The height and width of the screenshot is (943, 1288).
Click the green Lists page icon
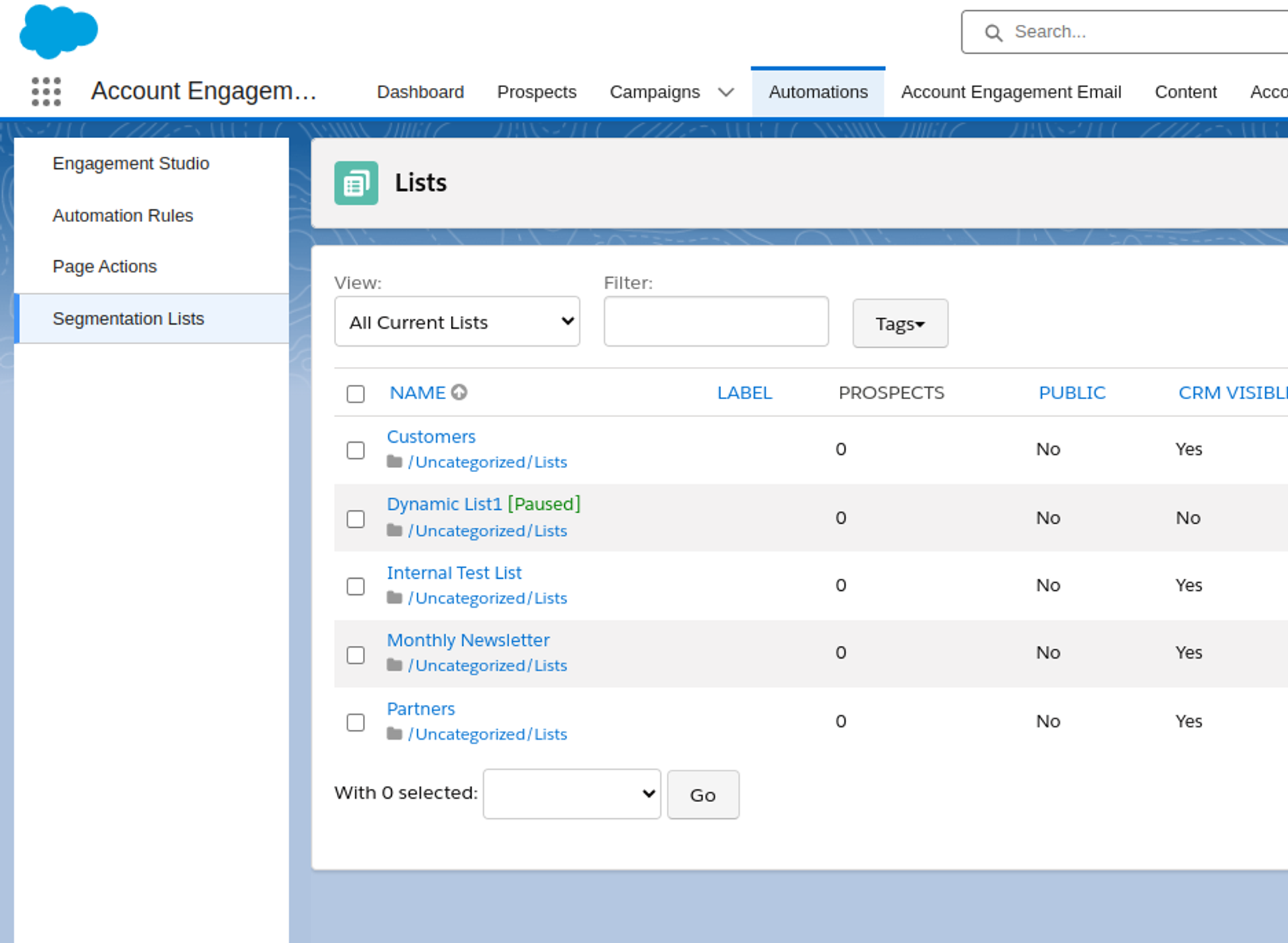pyautogui.click(x=356, y=183)
